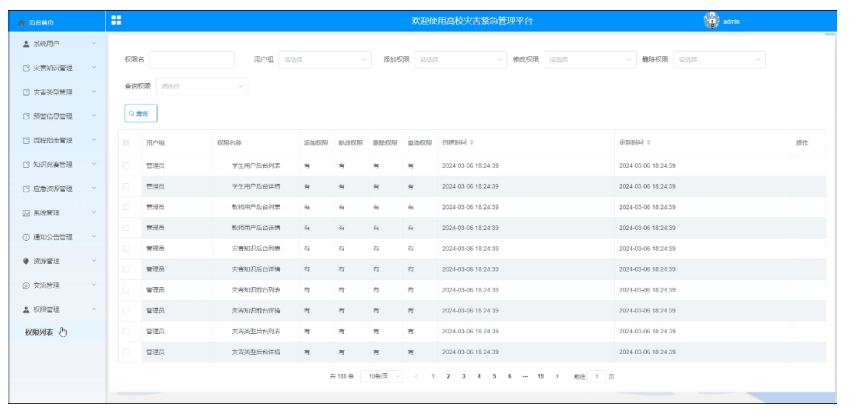Image resolution: width=855 pixels, height=414 pixels.
Task: Click the icon beside 灾害知识管理
Action: 26,68
